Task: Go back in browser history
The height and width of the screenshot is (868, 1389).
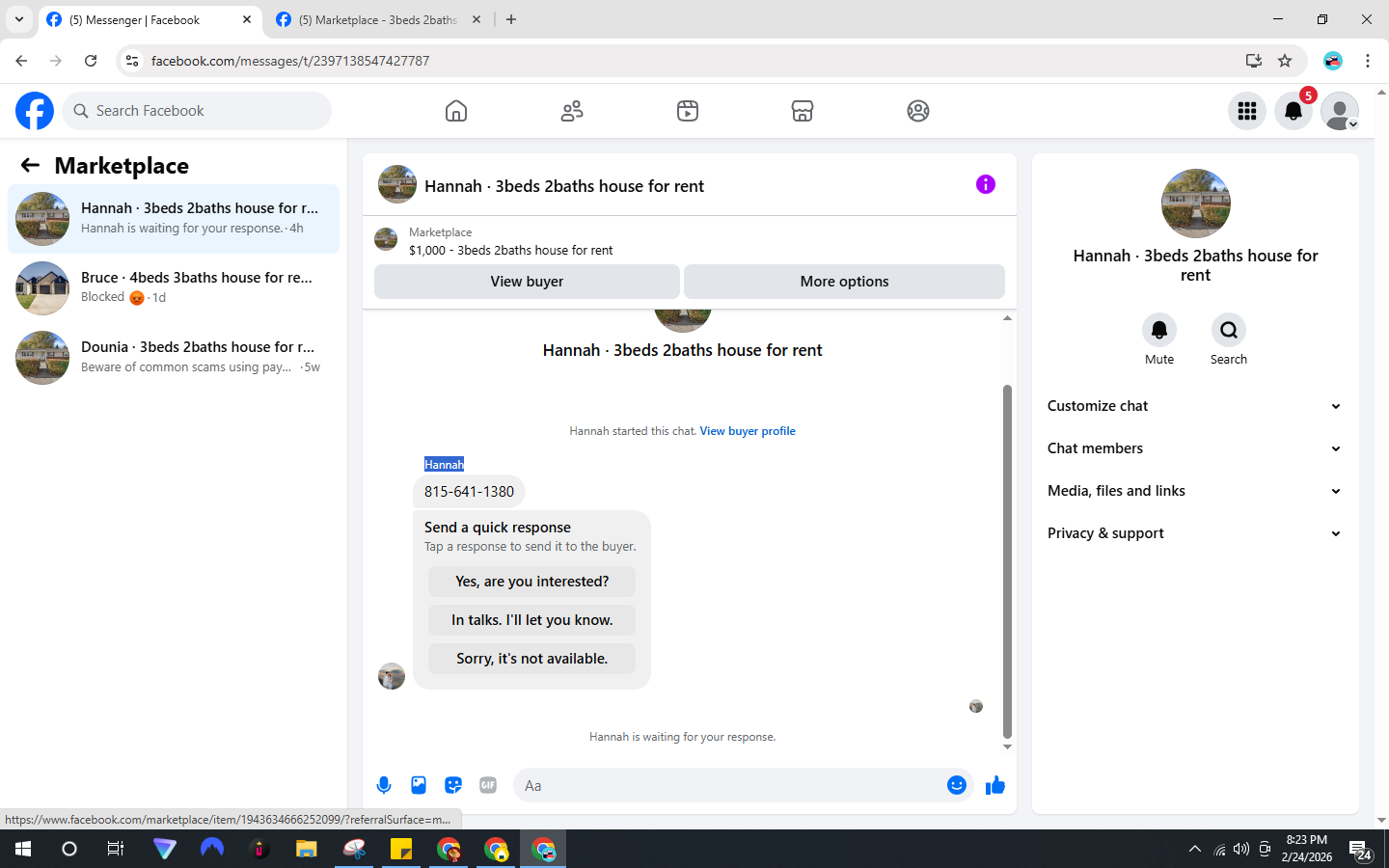Action: tap(21, 61)
